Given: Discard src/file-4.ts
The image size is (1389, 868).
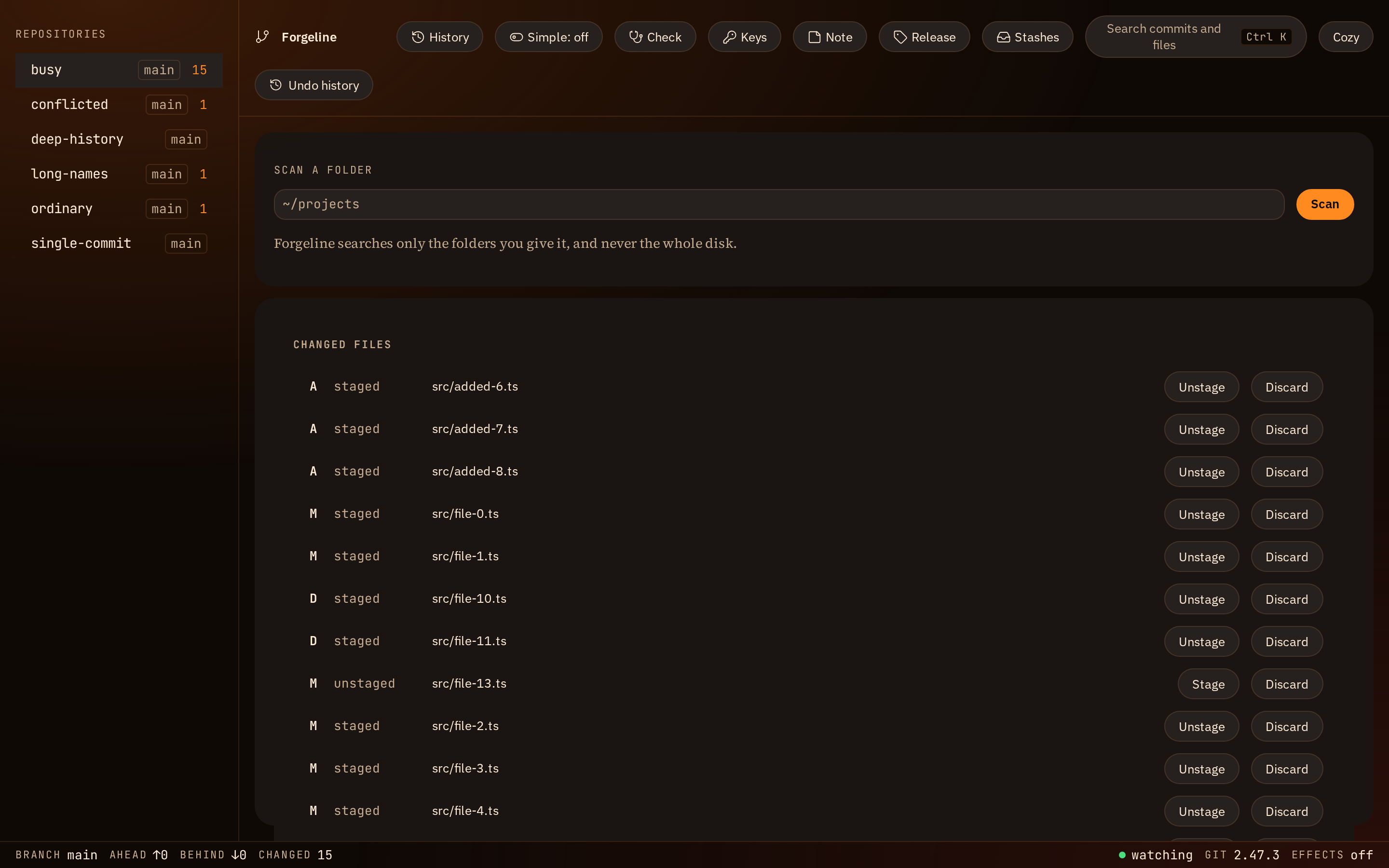Looking at the screenshot, I should tap(1287, 812).
